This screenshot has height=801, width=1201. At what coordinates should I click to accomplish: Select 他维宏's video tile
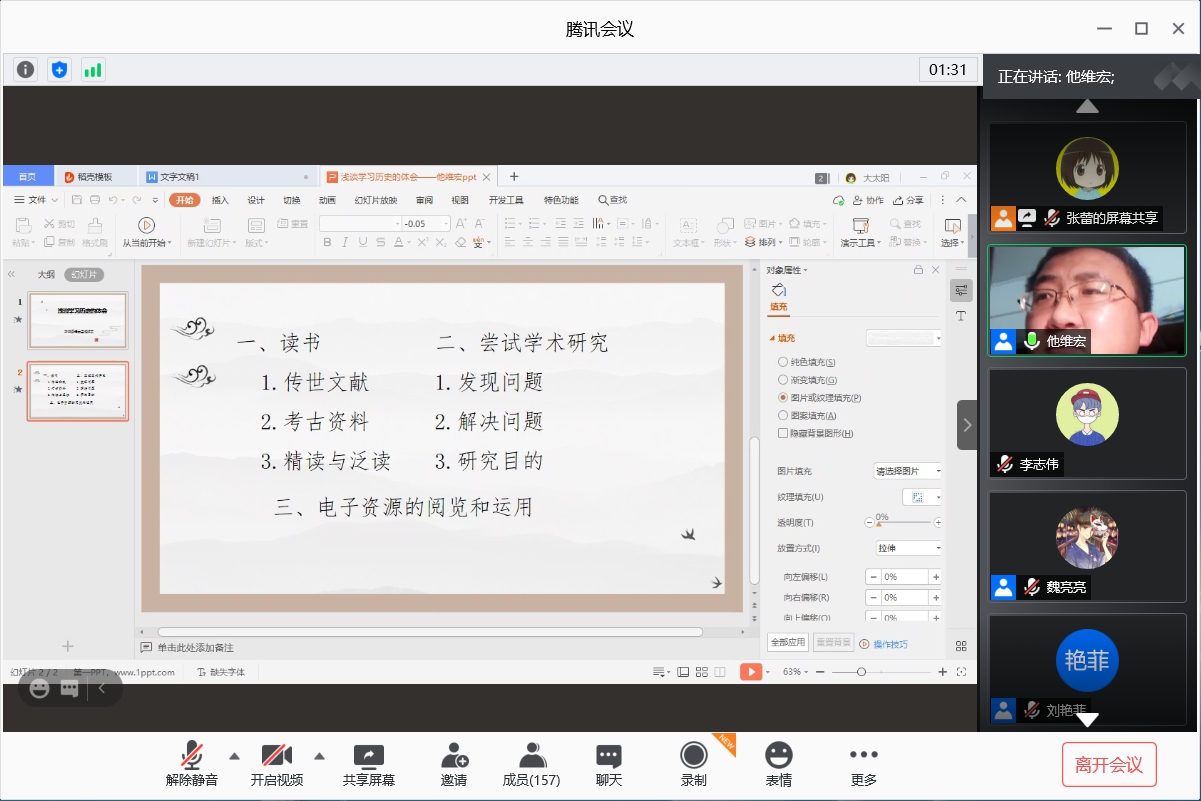(1087, 301)
